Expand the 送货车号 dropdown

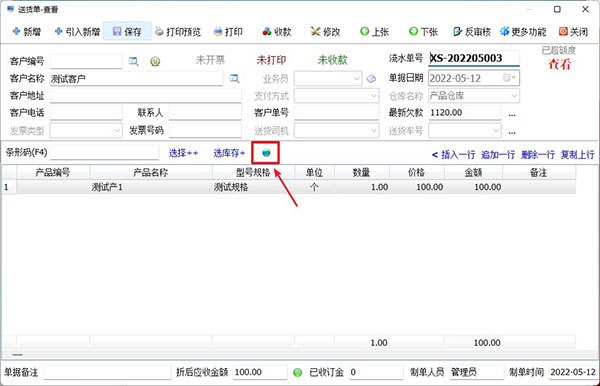coord(496,131)
